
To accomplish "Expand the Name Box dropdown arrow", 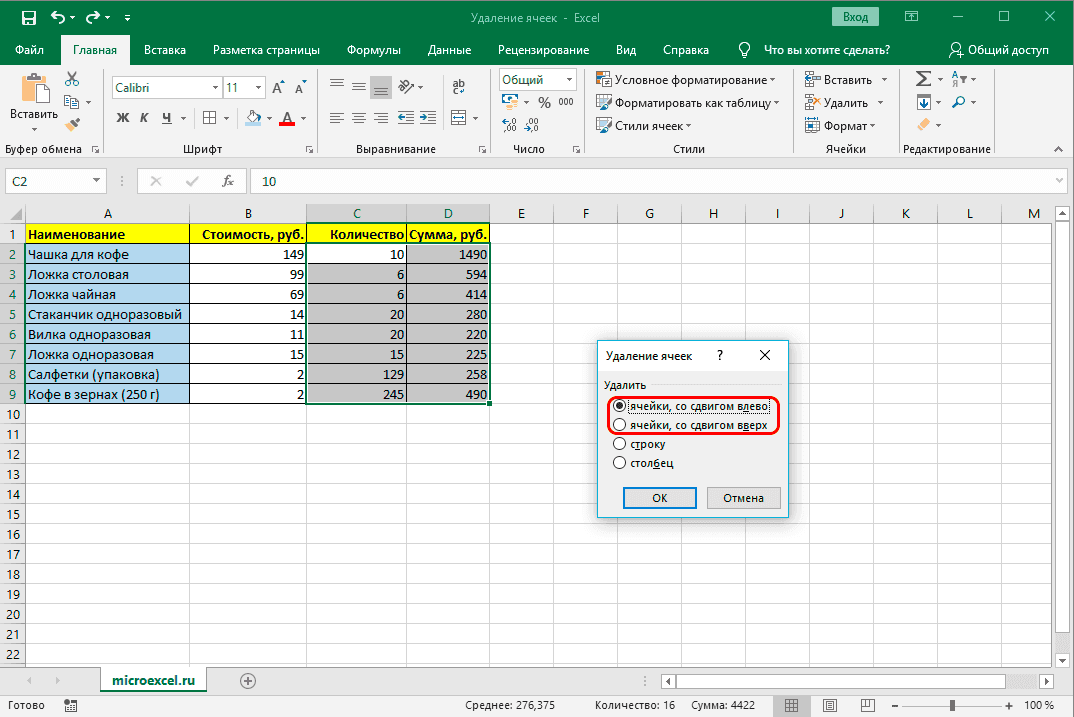I will point(97,181).
